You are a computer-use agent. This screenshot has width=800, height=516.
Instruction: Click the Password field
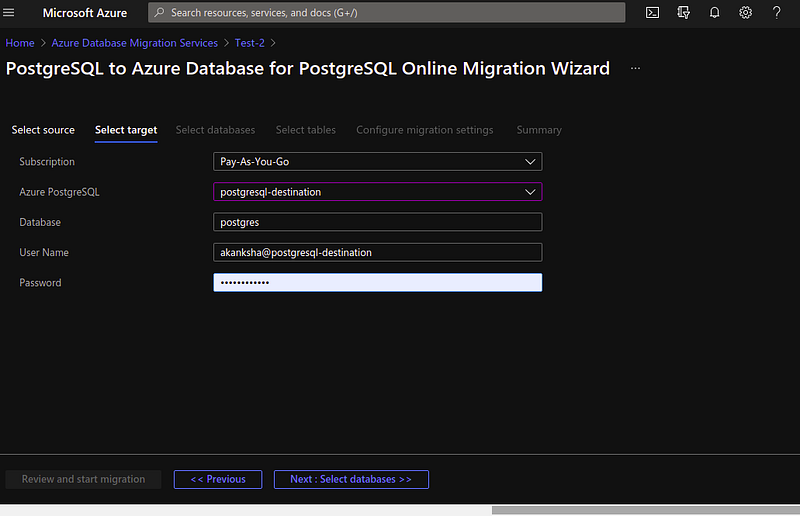pyautogui.click(x=378, y=283)
